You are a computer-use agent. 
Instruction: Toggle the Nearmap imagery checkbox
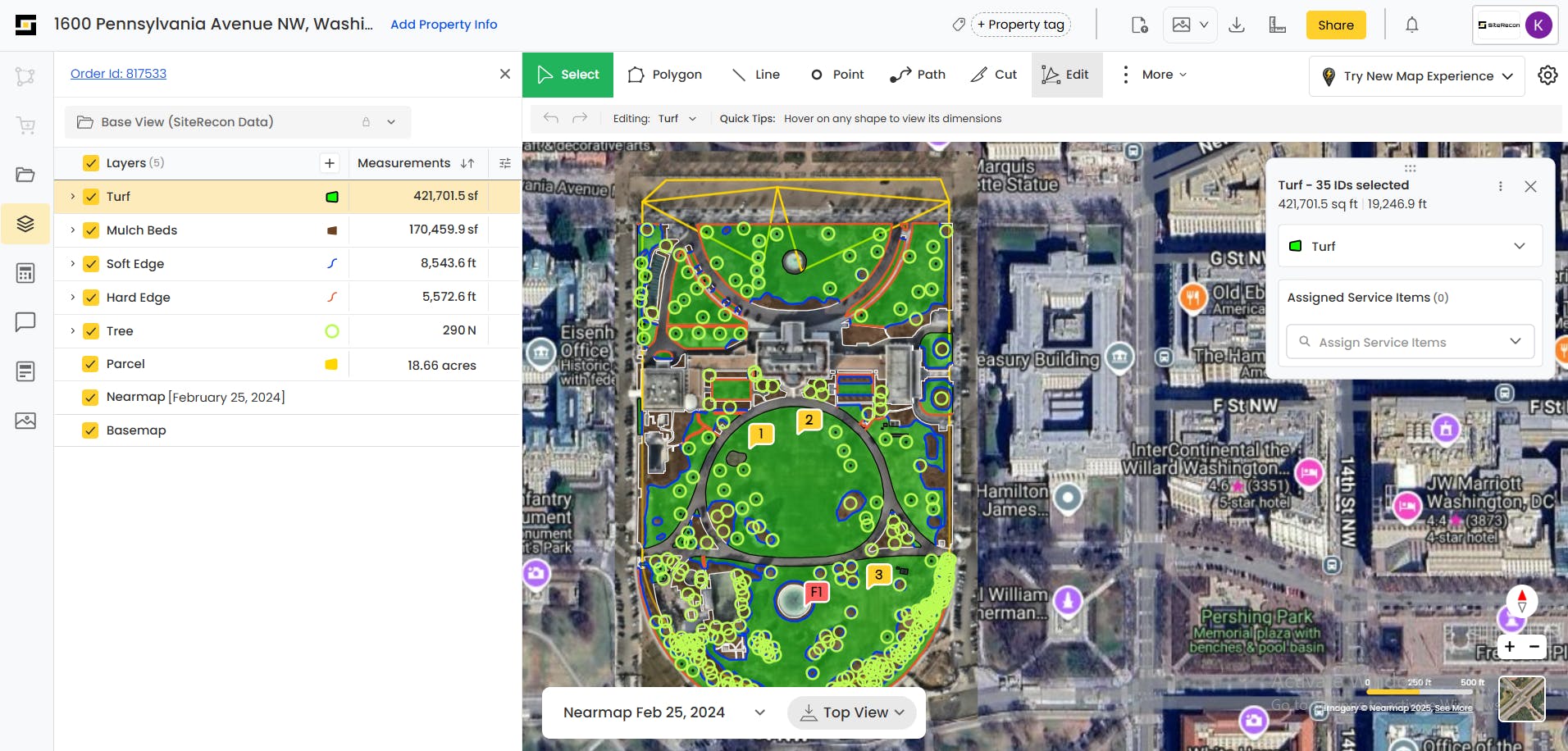91,398
